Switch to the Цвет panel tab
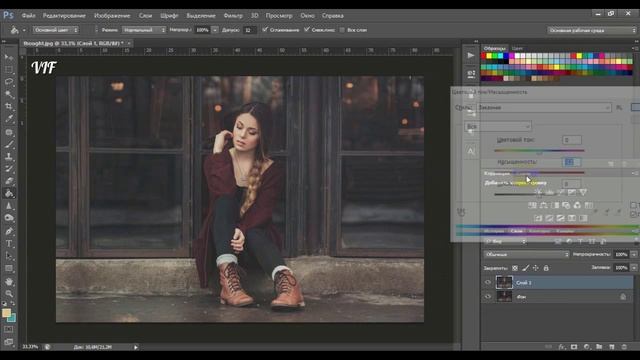The height and width of the screenshot is (360, 640). [517, 48]
